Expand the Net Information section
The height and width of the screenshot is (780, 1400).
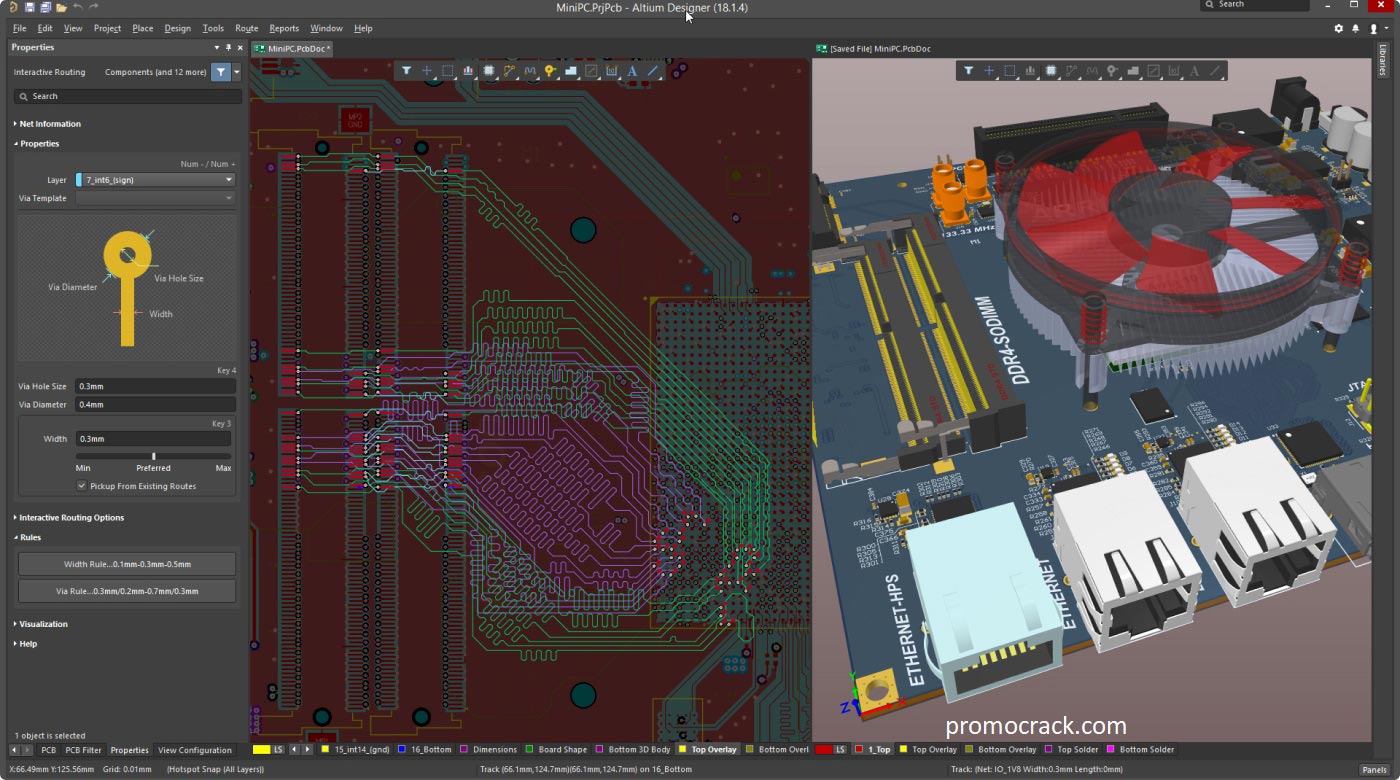[48, 123]
